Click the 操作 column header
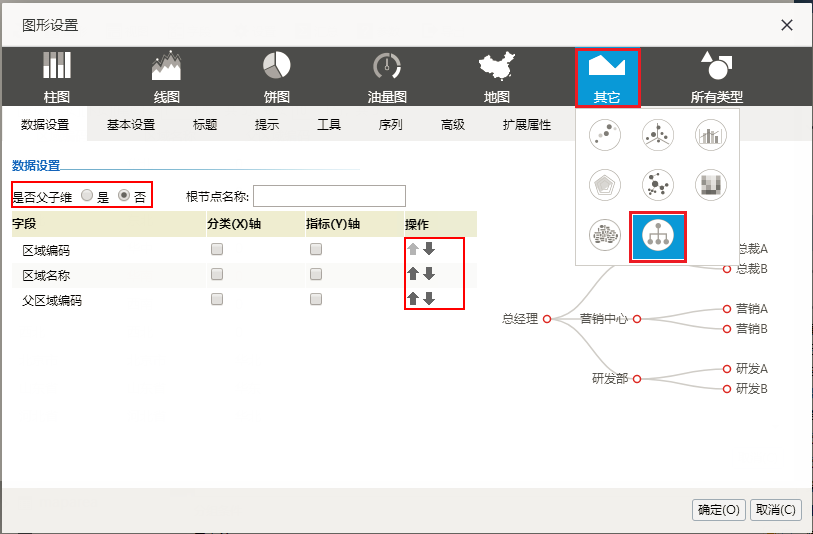Image resolution: width=813 pixels, height=534 pixels. click(x=441, y=223)
